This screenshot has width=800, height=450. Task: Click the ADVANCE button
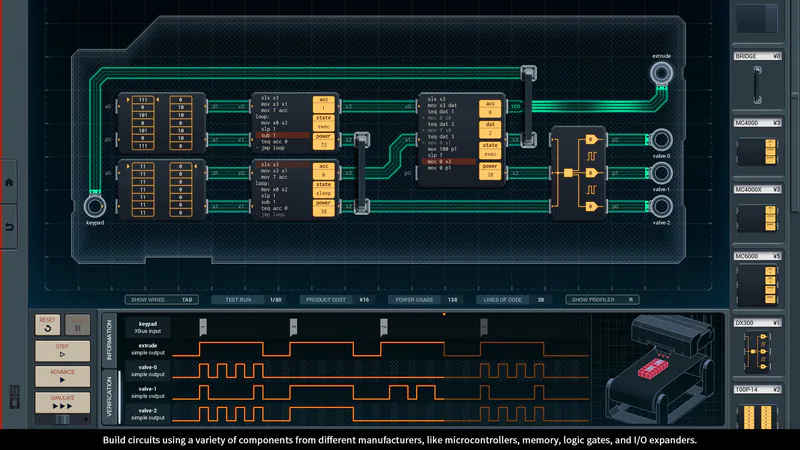pos(62,376)
